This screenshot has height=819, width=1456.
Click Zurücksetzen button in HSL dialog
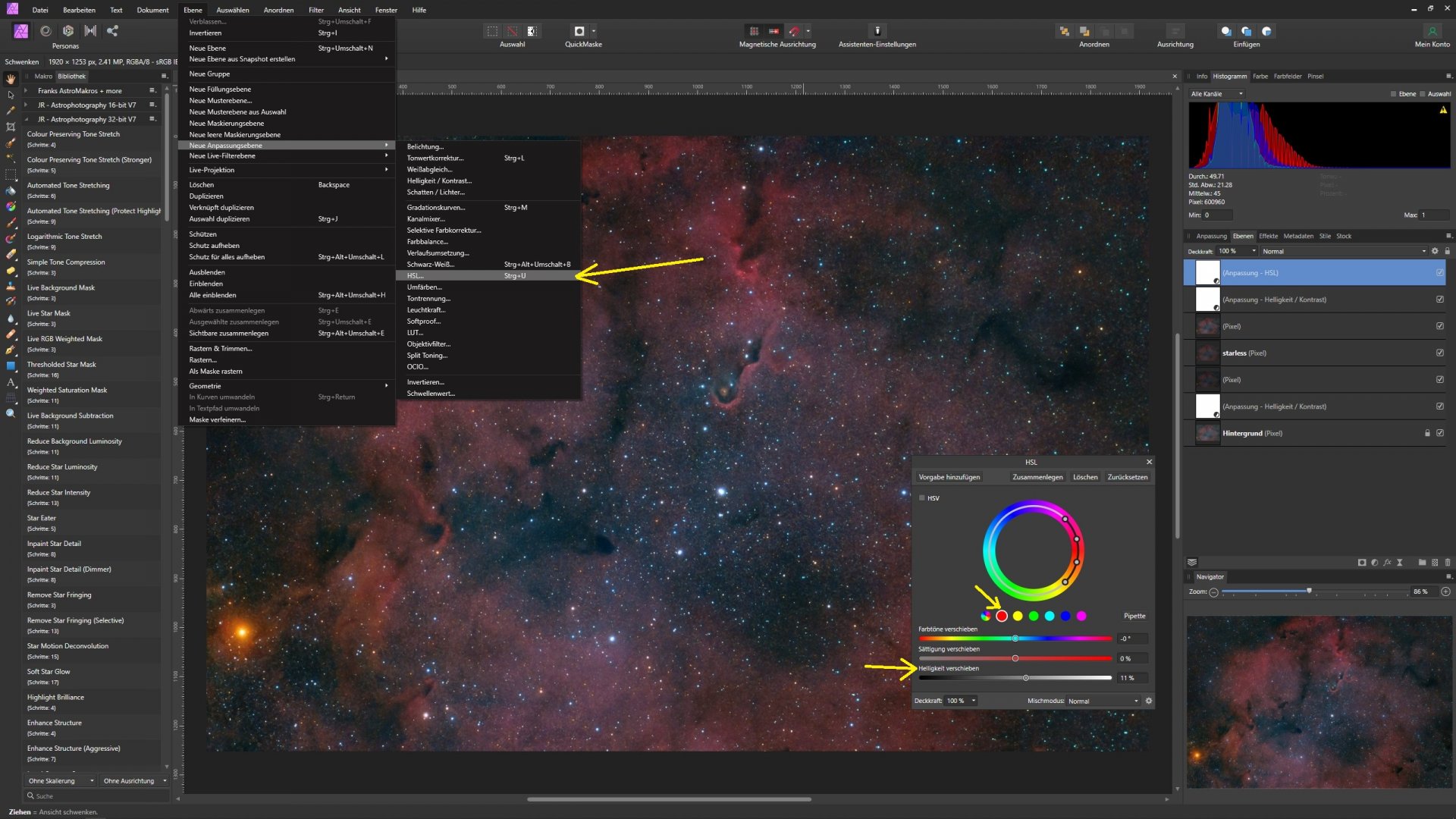click(1128, 477)
